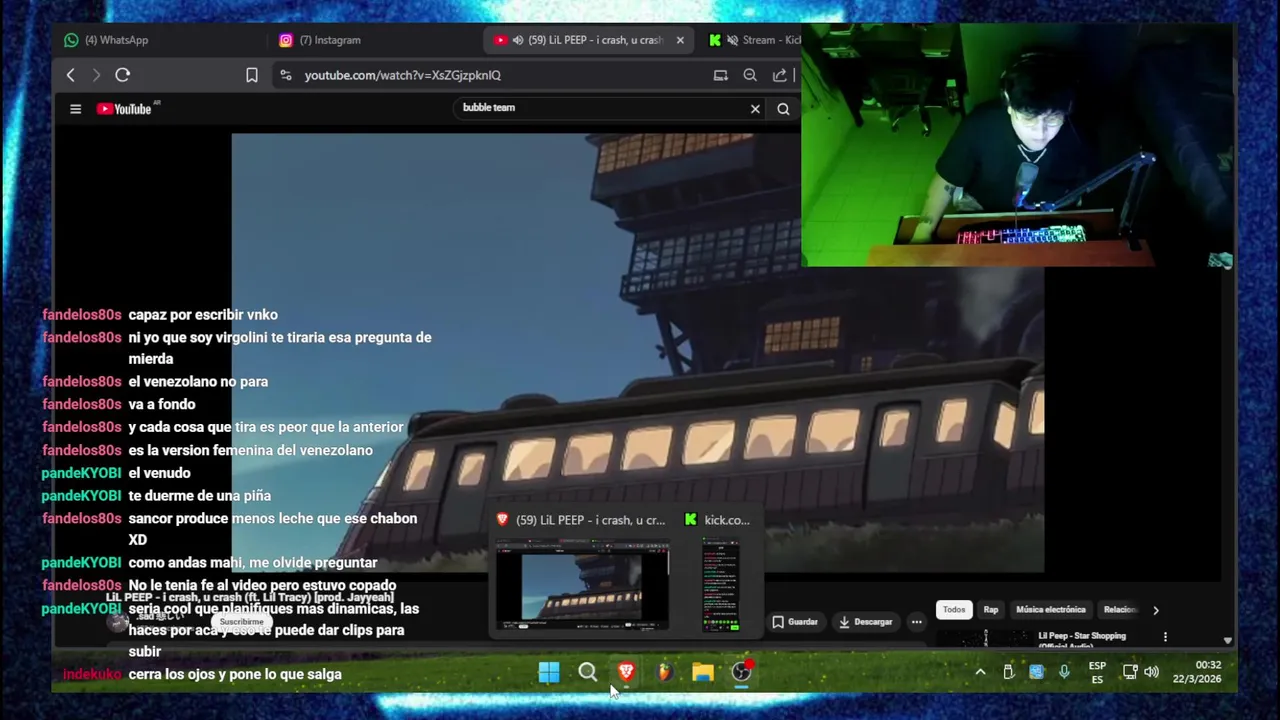Click username indekuko in chat overlay

click(x=91, y=674)
